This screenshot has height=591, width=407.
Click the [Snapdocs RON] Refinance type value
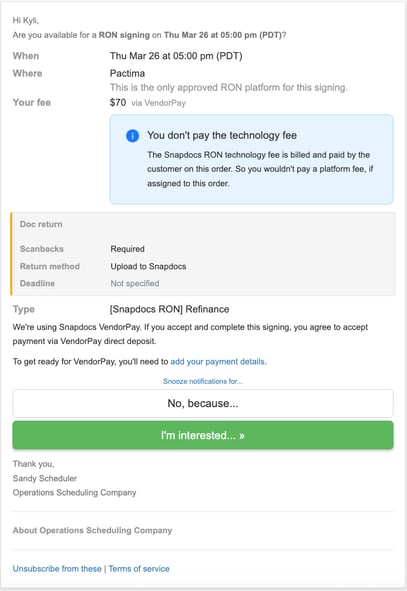(x=169, y=309)
